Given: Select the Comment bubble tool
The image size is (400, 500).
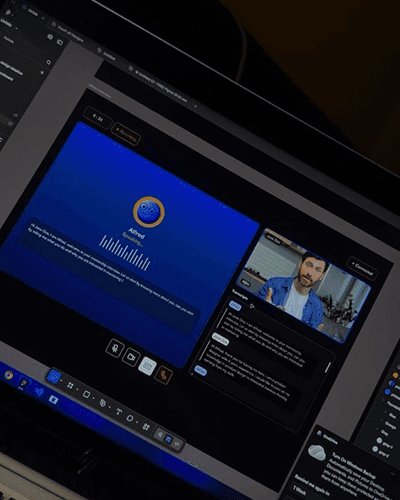Looking at the screenshot, I should [x=130, y=418].
